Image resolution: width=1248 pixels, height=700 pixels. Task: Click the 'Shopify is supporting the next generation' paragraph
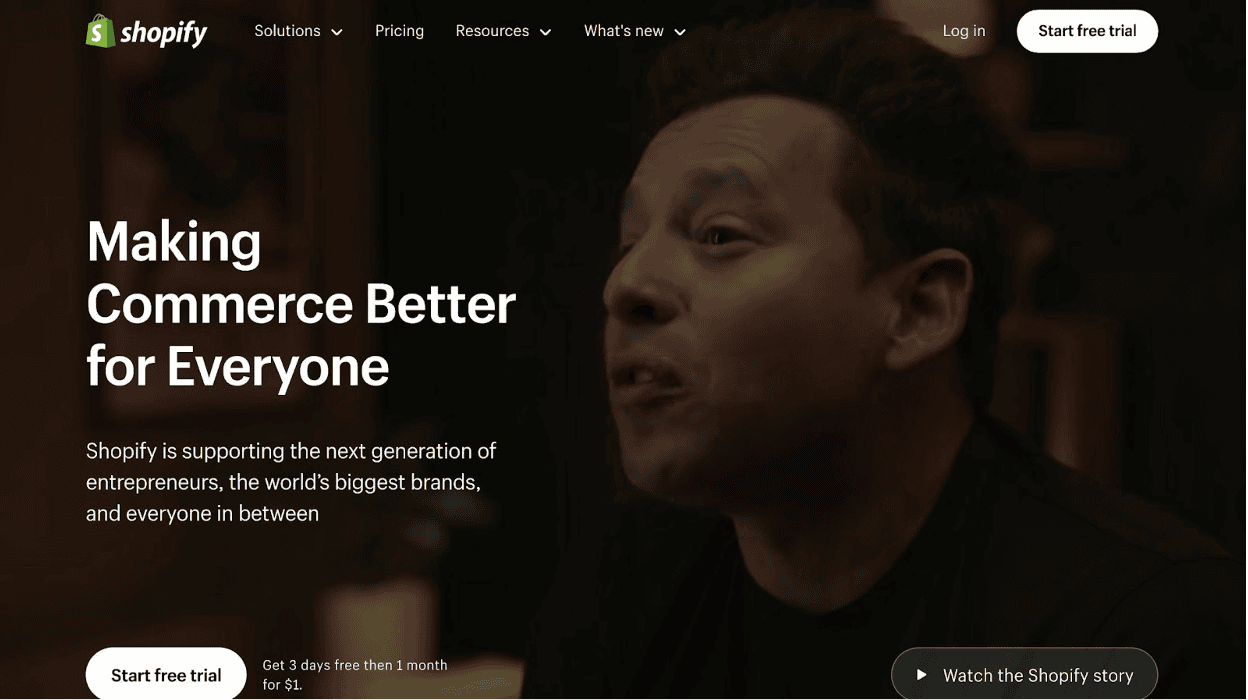coord(291,482)
